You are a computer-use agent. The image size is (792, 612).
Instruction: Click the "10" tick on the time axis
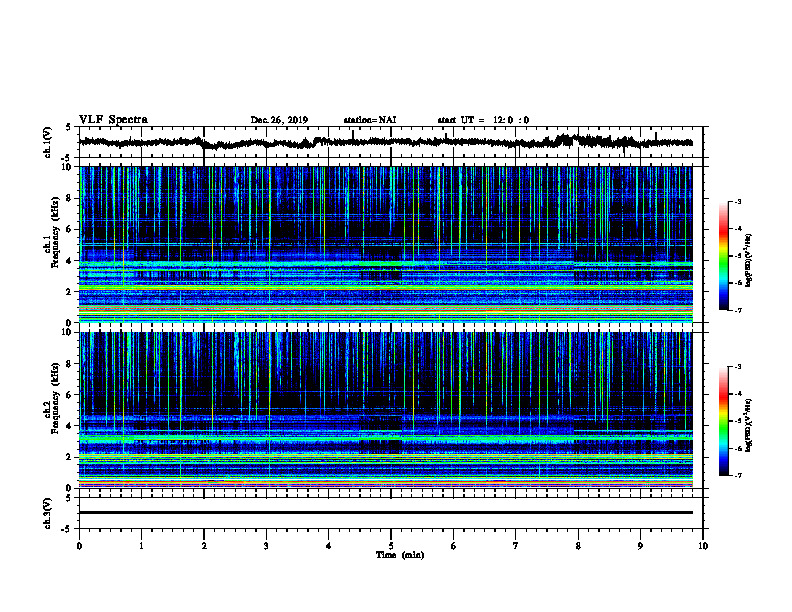tap(703, 546)
